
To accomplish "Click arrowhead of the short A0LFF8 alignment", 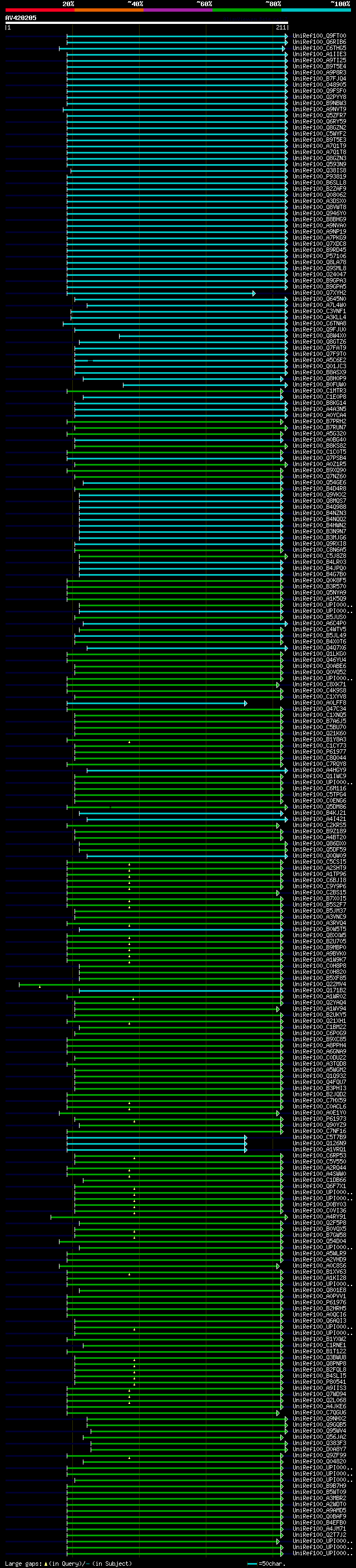I will click(246, 703).
